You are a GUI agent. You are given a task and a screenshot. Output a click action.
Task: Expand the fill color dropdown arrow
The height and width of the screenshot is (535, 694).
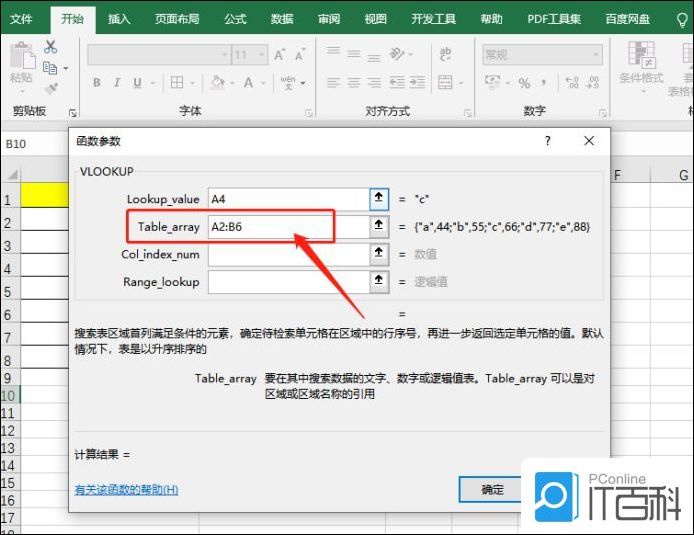[x=231, y=83]
